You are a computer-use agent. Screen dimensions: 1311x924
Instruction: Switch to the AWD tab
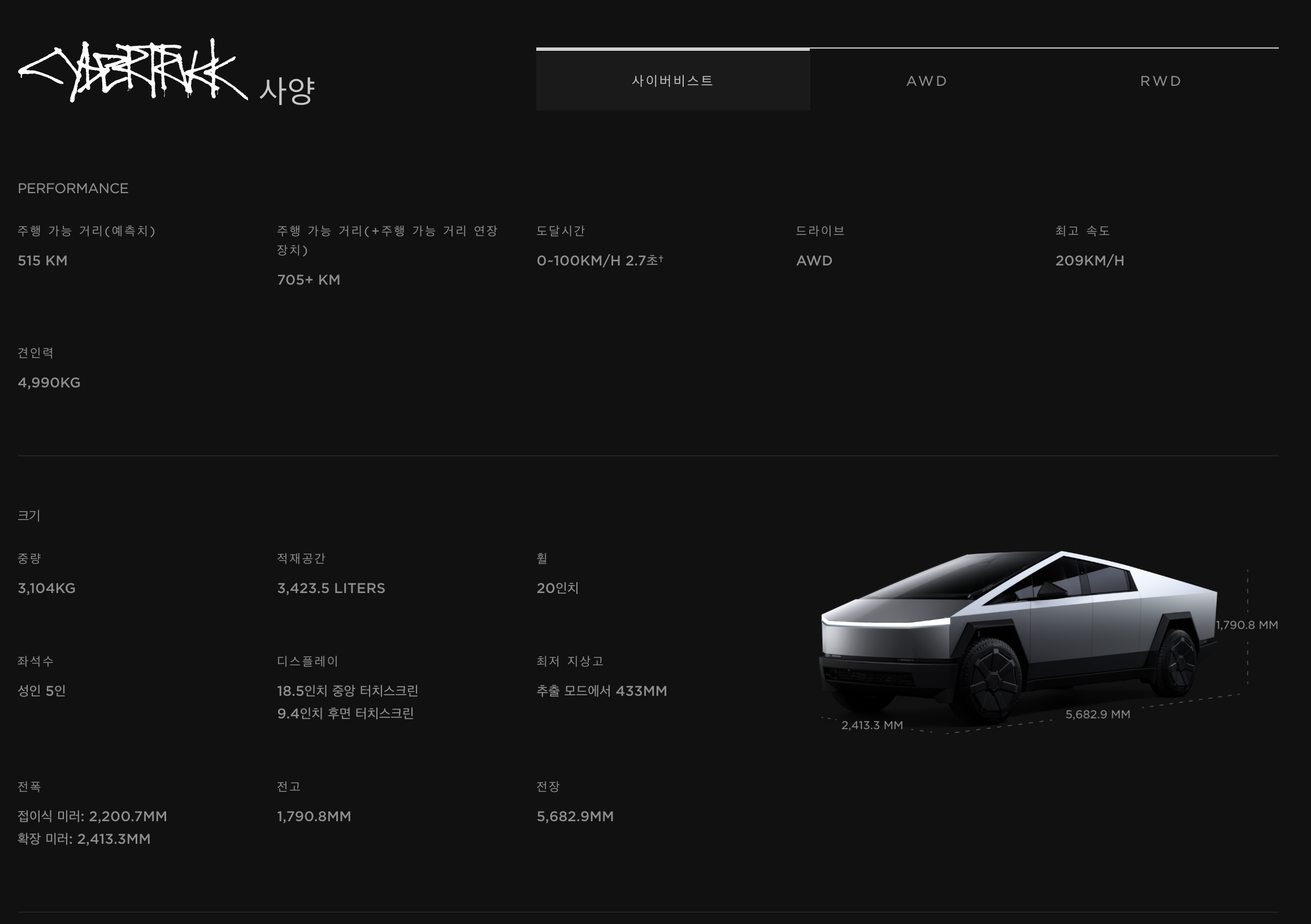pyautogui.click(x=927, y=81)
